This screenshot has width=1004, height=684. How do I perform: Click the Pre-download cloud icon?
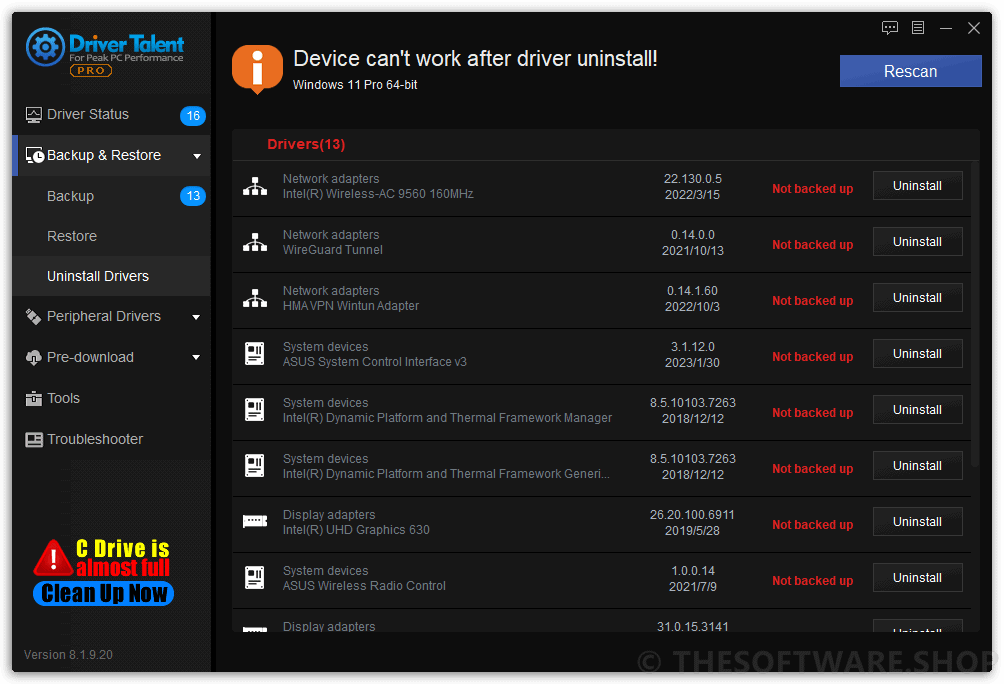pos(33,357)
